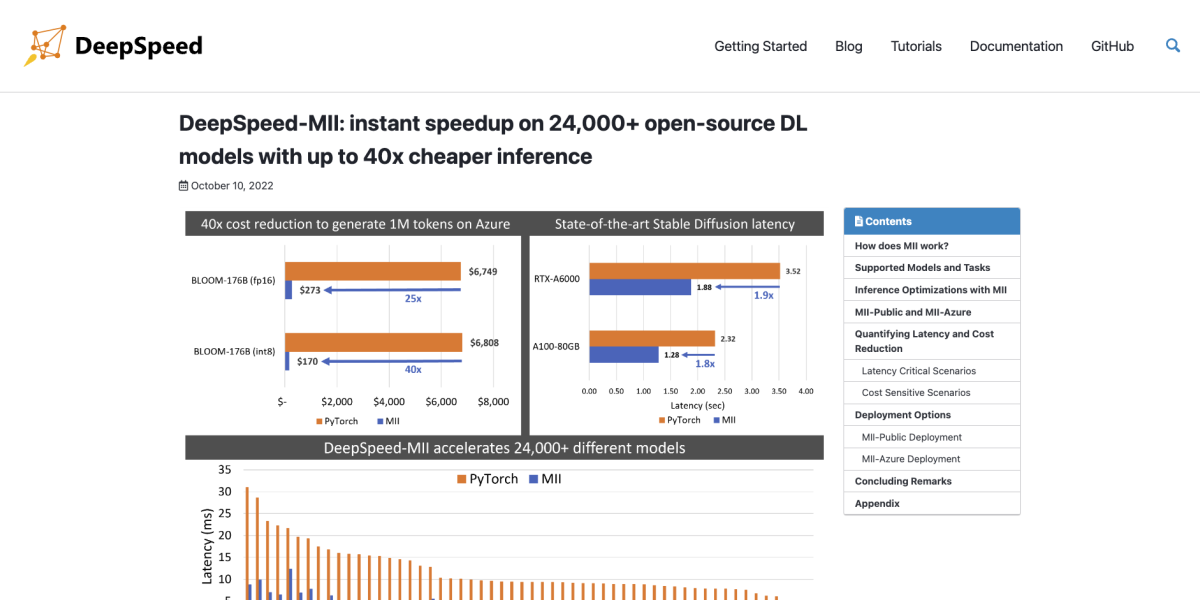
Task: Select 'Inference Optimizations with MII' link
Action: coord(928,289)
